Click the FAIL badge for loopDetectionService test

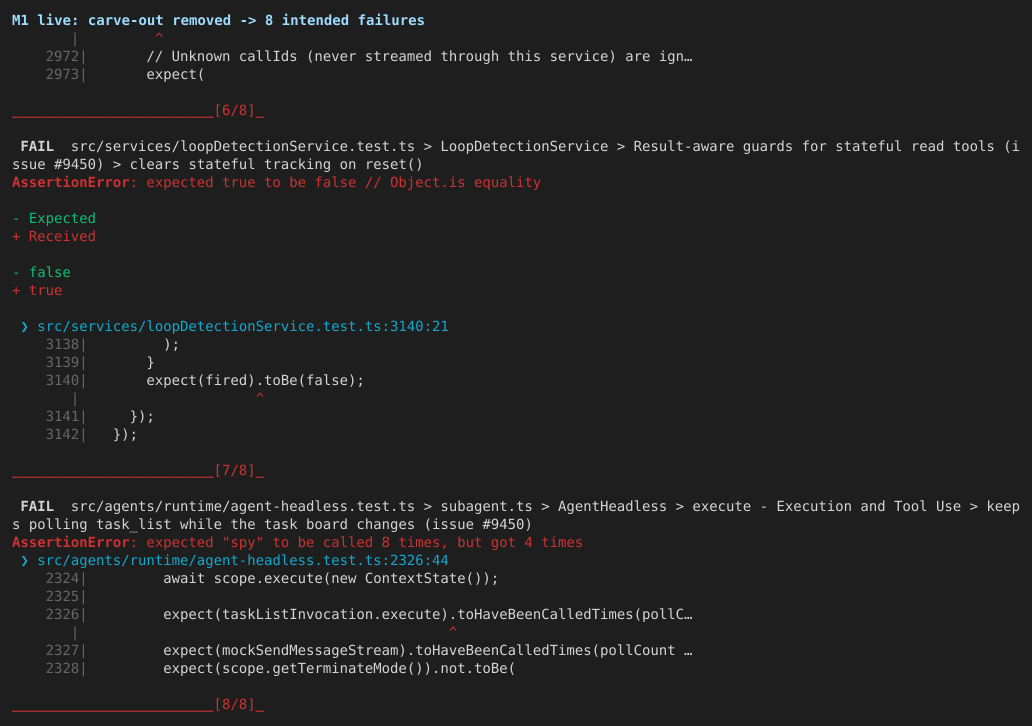coord(37,146)
